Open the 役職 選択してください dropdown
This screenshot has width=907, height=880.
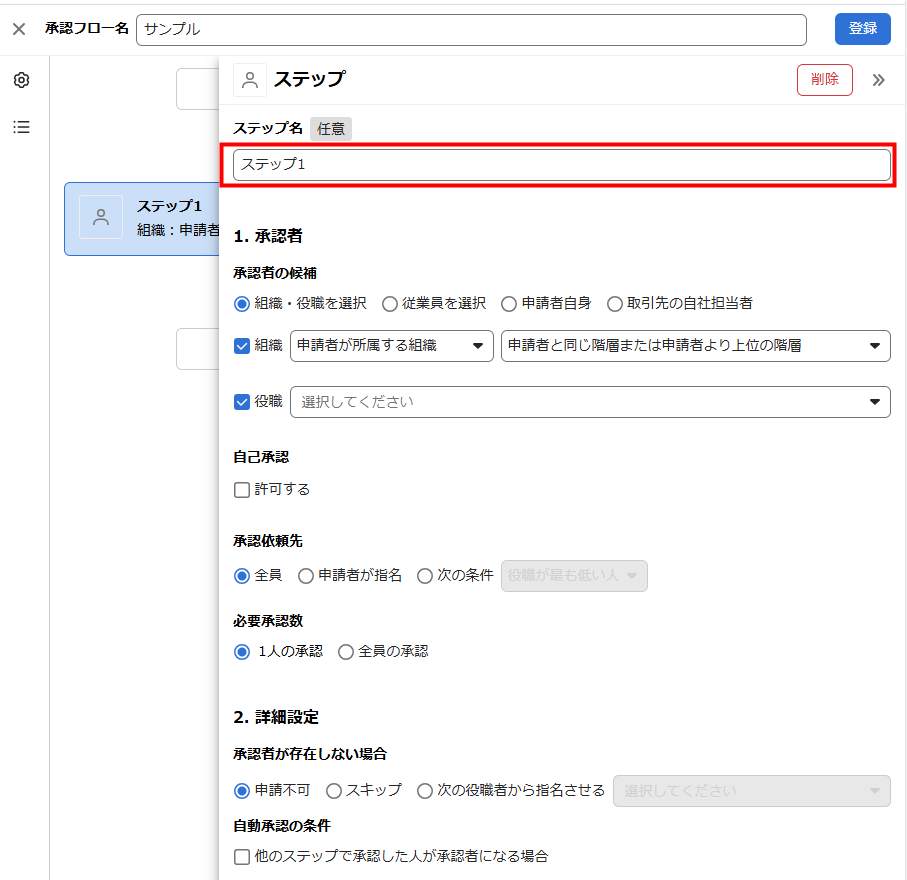point(590,402)
